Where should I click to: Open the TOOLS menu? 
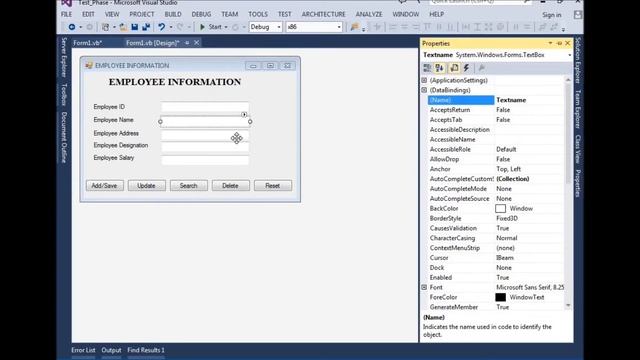258,14
